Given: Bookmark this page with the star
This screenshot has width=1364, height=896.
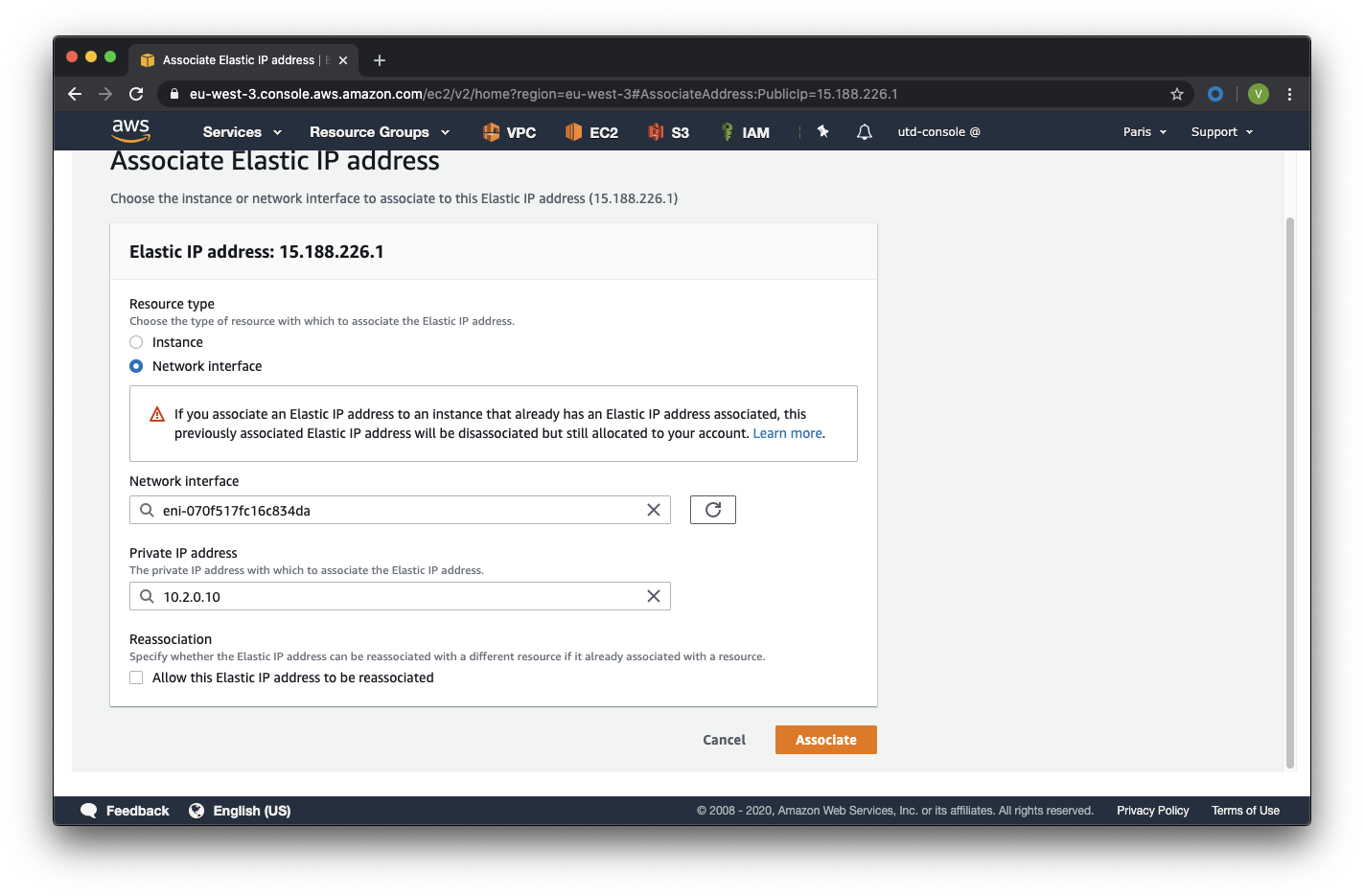Looking at the screenshot, I should [1177, 94].
